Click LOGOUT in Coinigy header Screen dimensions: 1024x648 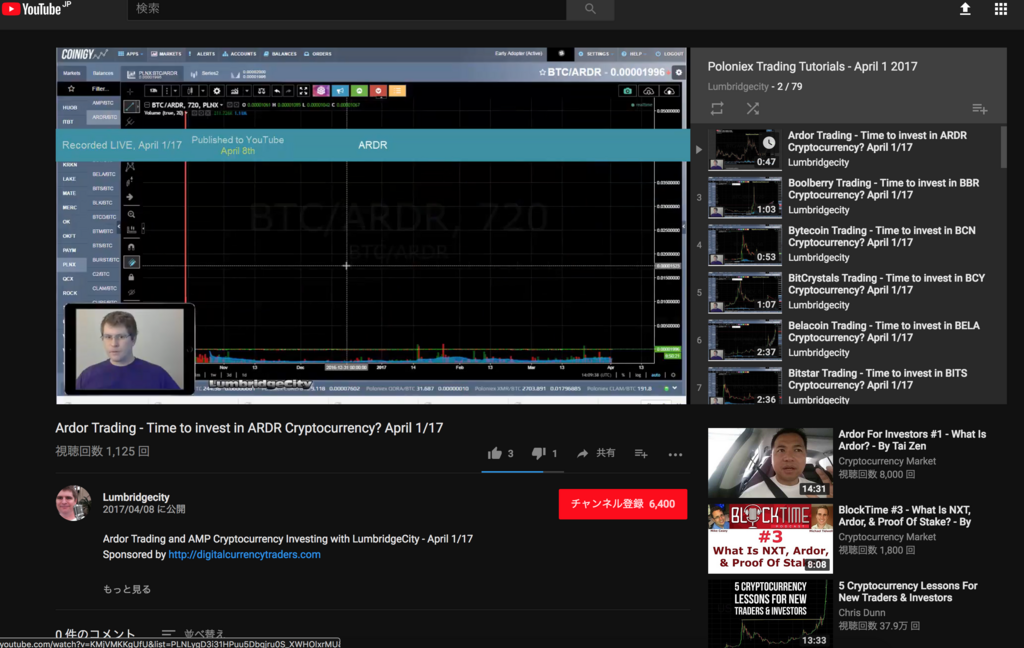click(669, 54)
